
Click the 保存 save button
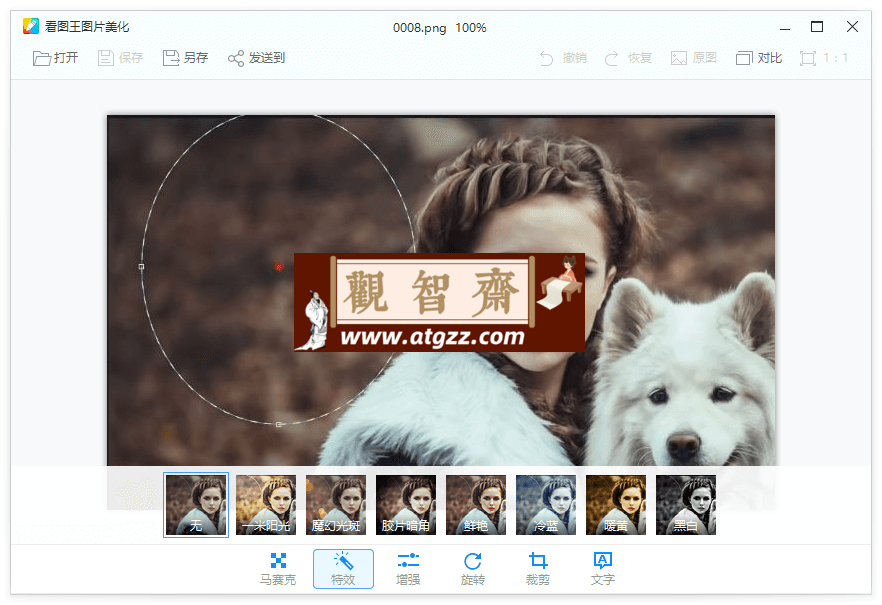120,58
